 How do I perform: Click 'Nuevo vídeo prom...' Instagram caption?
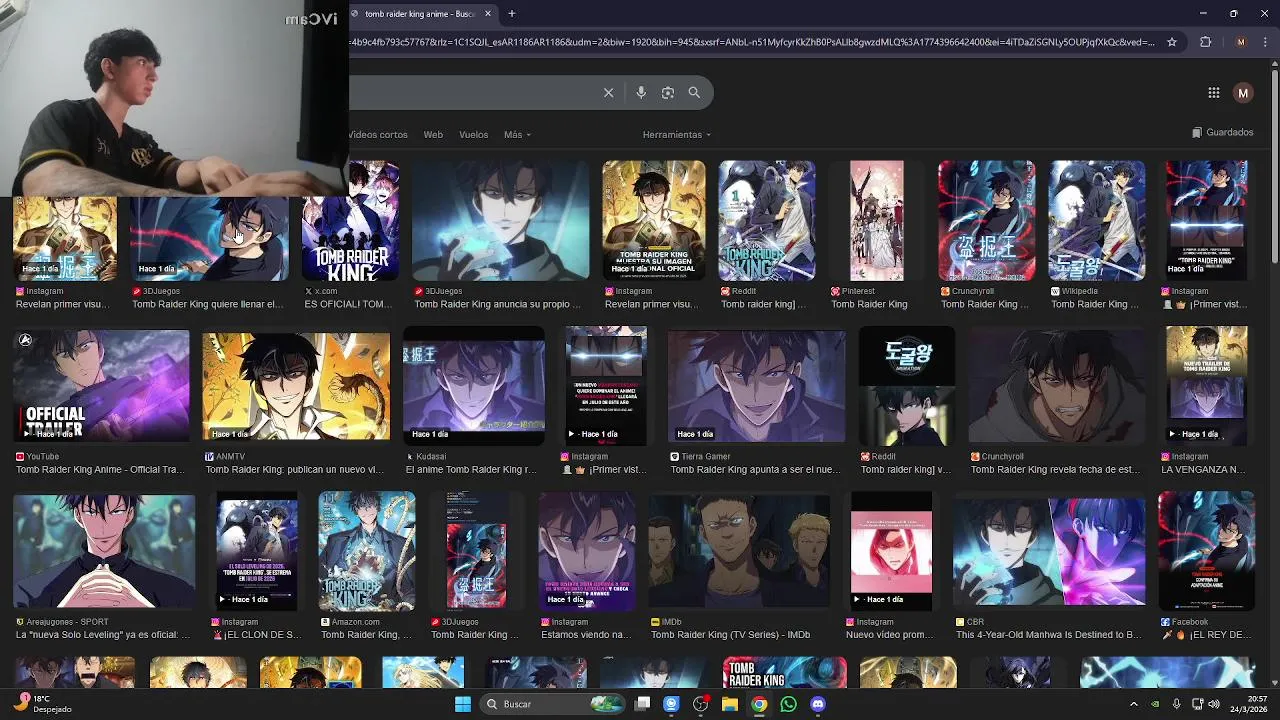(x=890, y=634)
